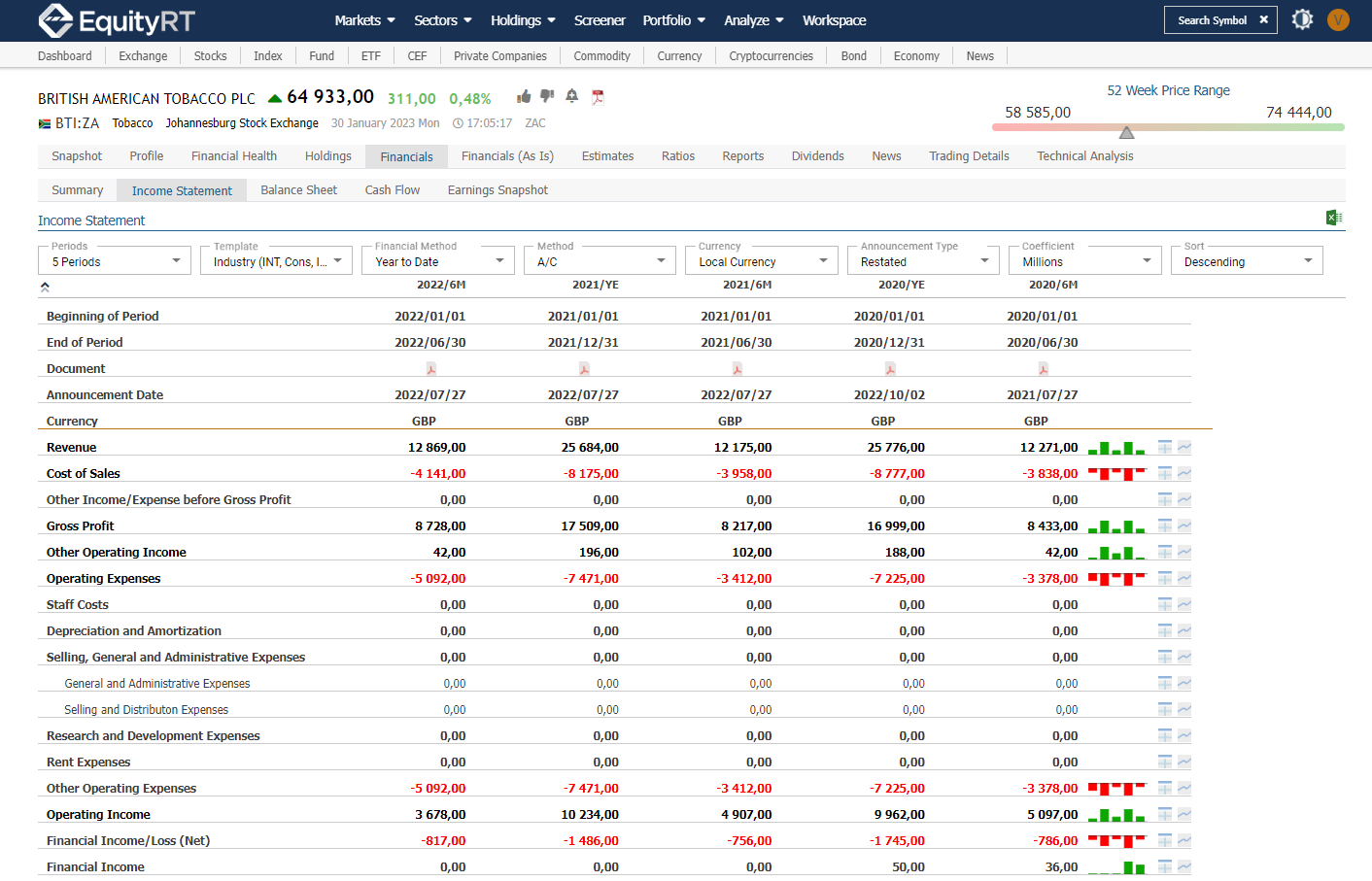
Task: Open the PDF report icon next to the bell
Action: coord(598,96)
